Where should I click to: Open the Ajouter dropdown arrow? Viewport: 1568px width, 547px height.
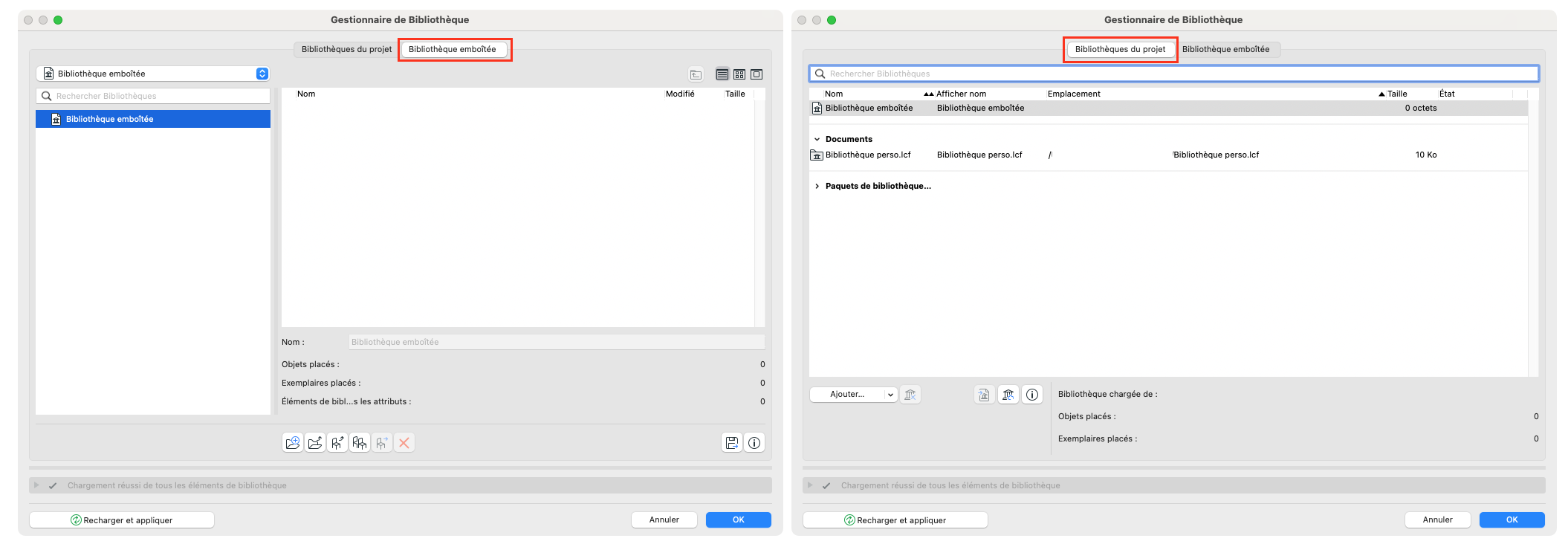[x=890, y=395]
